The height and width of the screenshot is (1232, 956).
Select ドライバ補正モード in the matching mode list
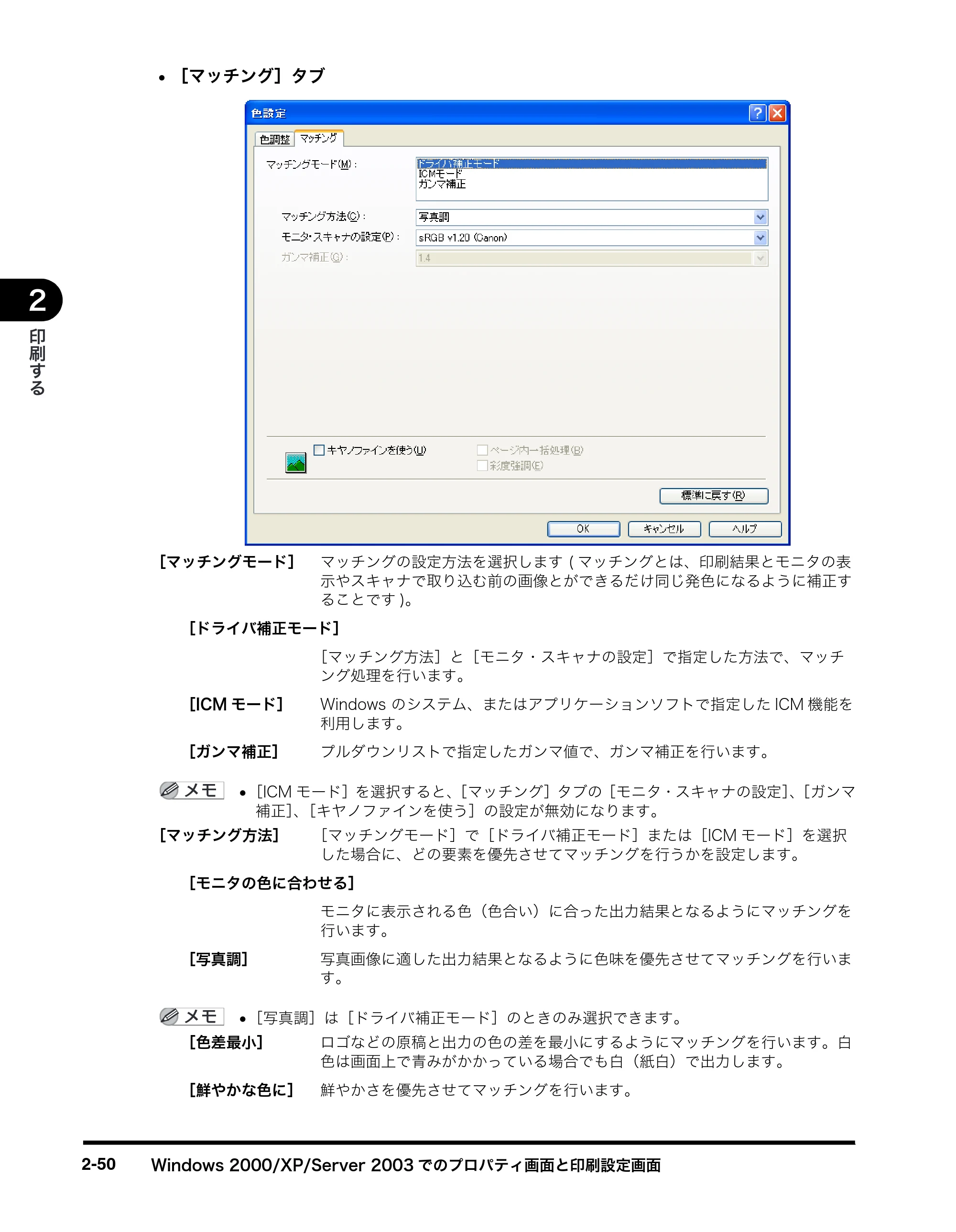pos(592,164)
